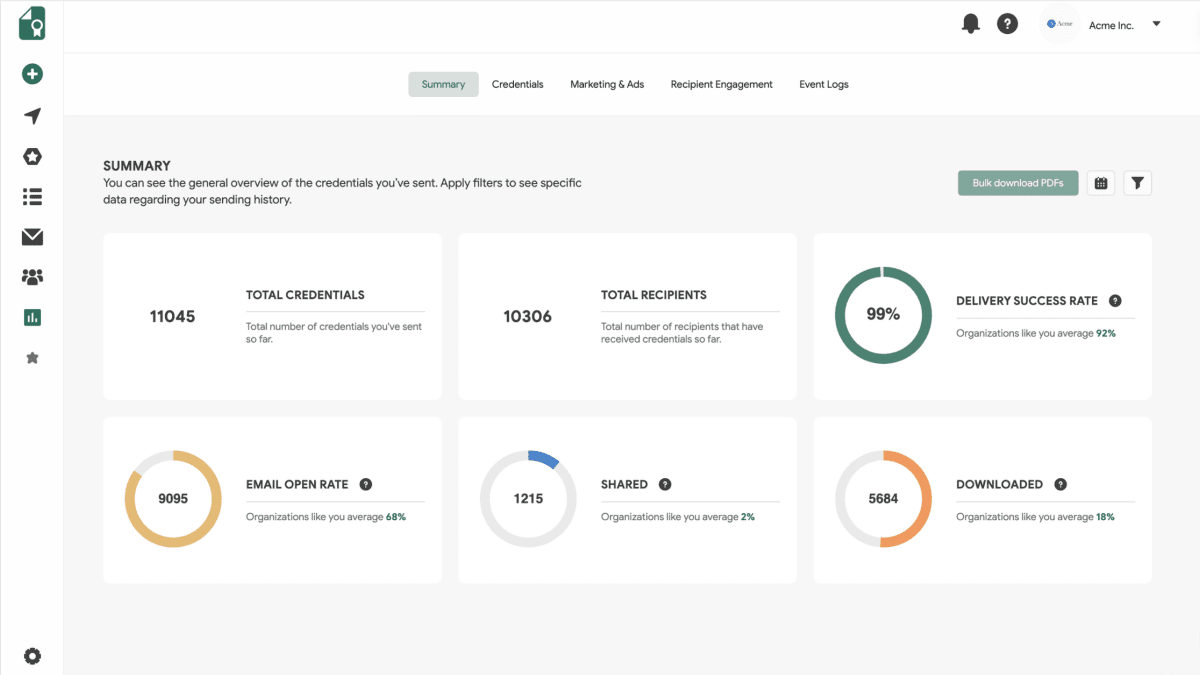Select the analytics bar chart sidebar icon

32,316
